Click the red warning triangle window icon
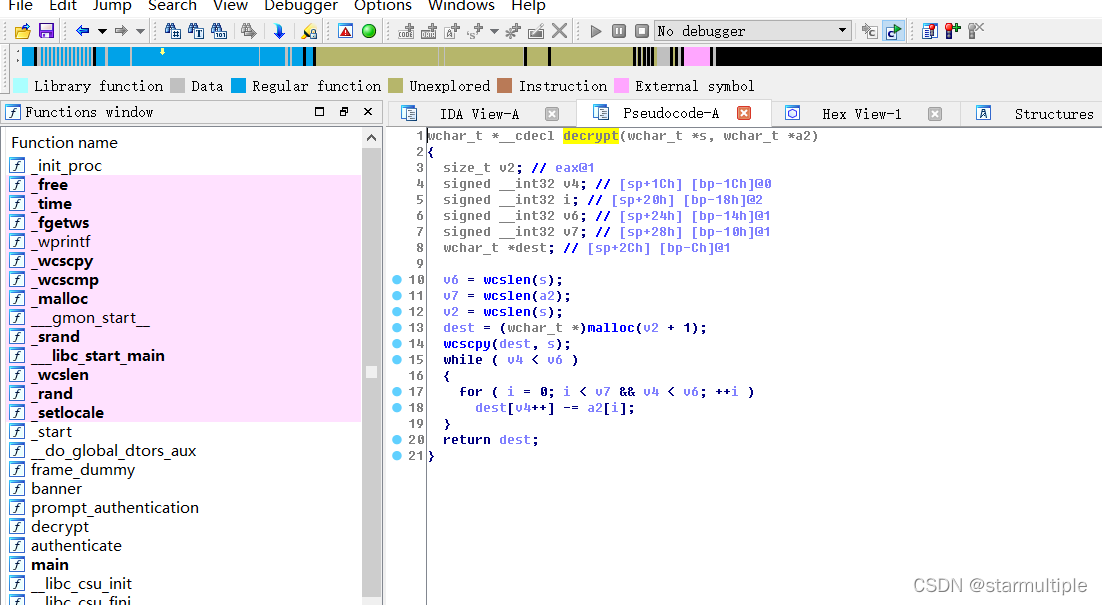 tap(345, 31)
